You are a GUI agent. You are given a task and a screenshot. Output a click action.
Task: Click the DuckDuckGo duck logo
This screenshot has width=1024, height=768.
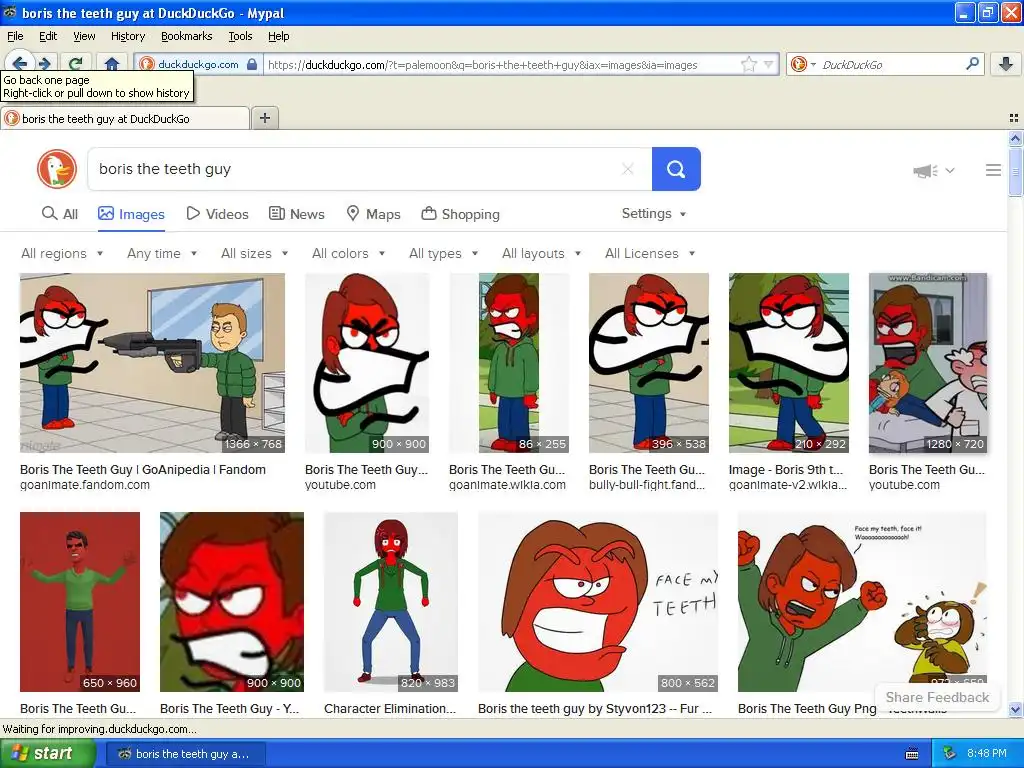[x=57, y=169]
